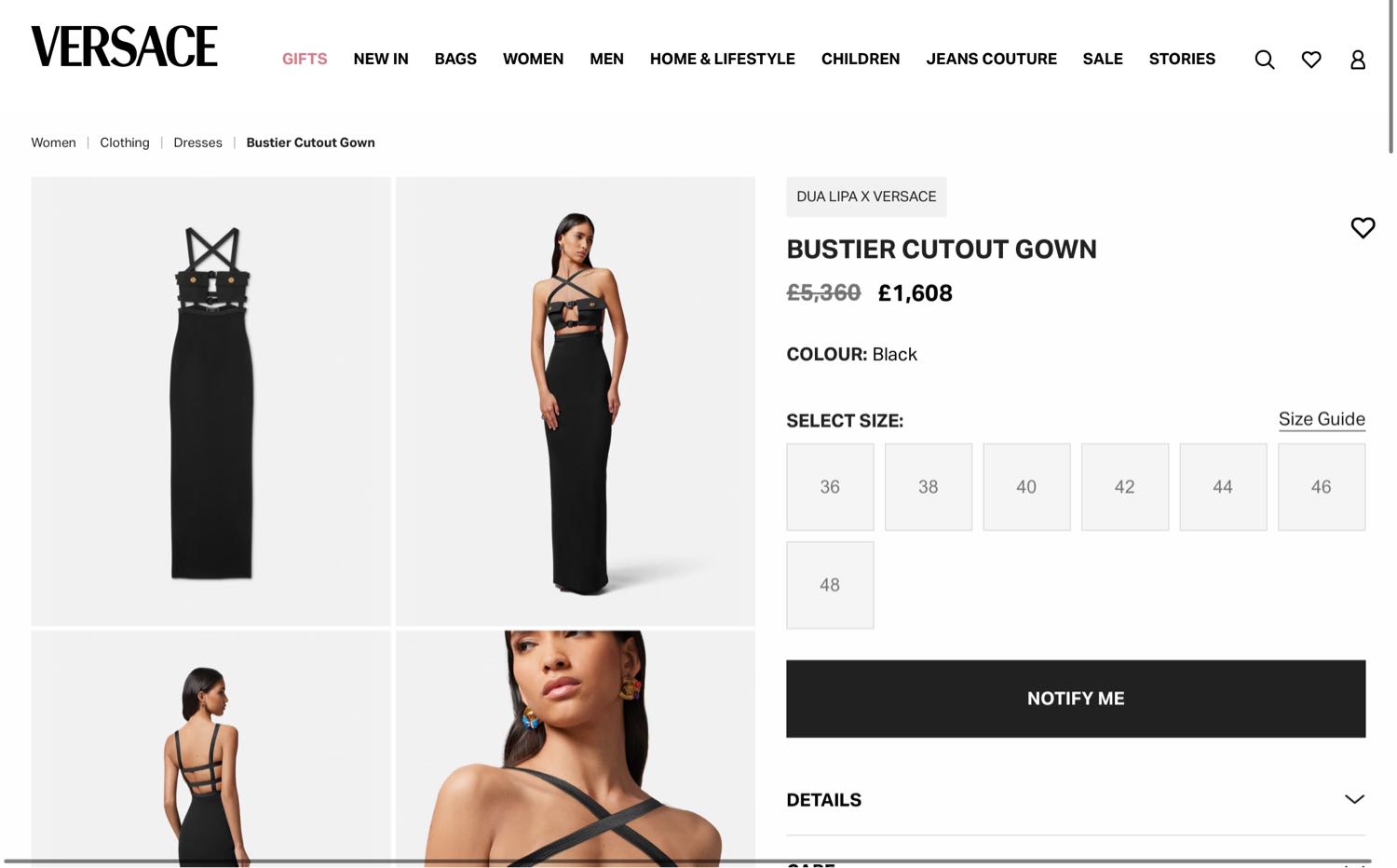Open the search magnifier icon

1264,60
